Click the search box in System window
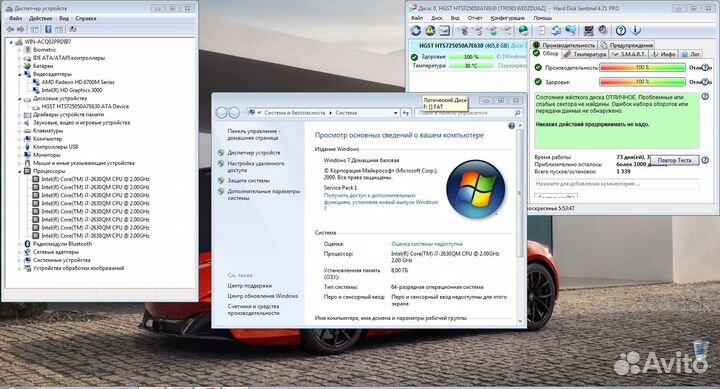Viewport: 720px width, 389px height. 468,113
